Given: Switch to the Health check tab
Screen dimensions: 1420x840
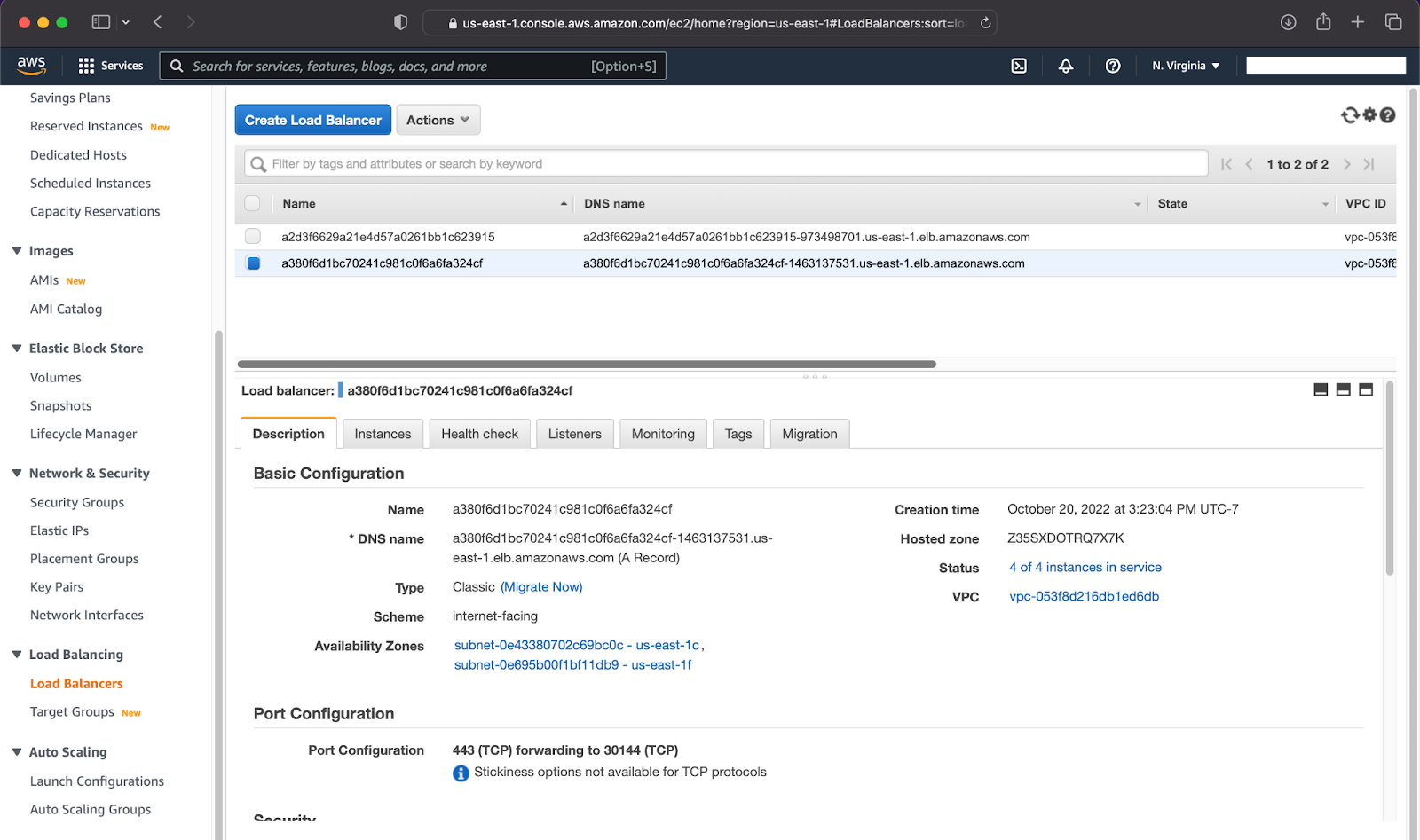Looking at the screenshot, I should click(479, 434).
